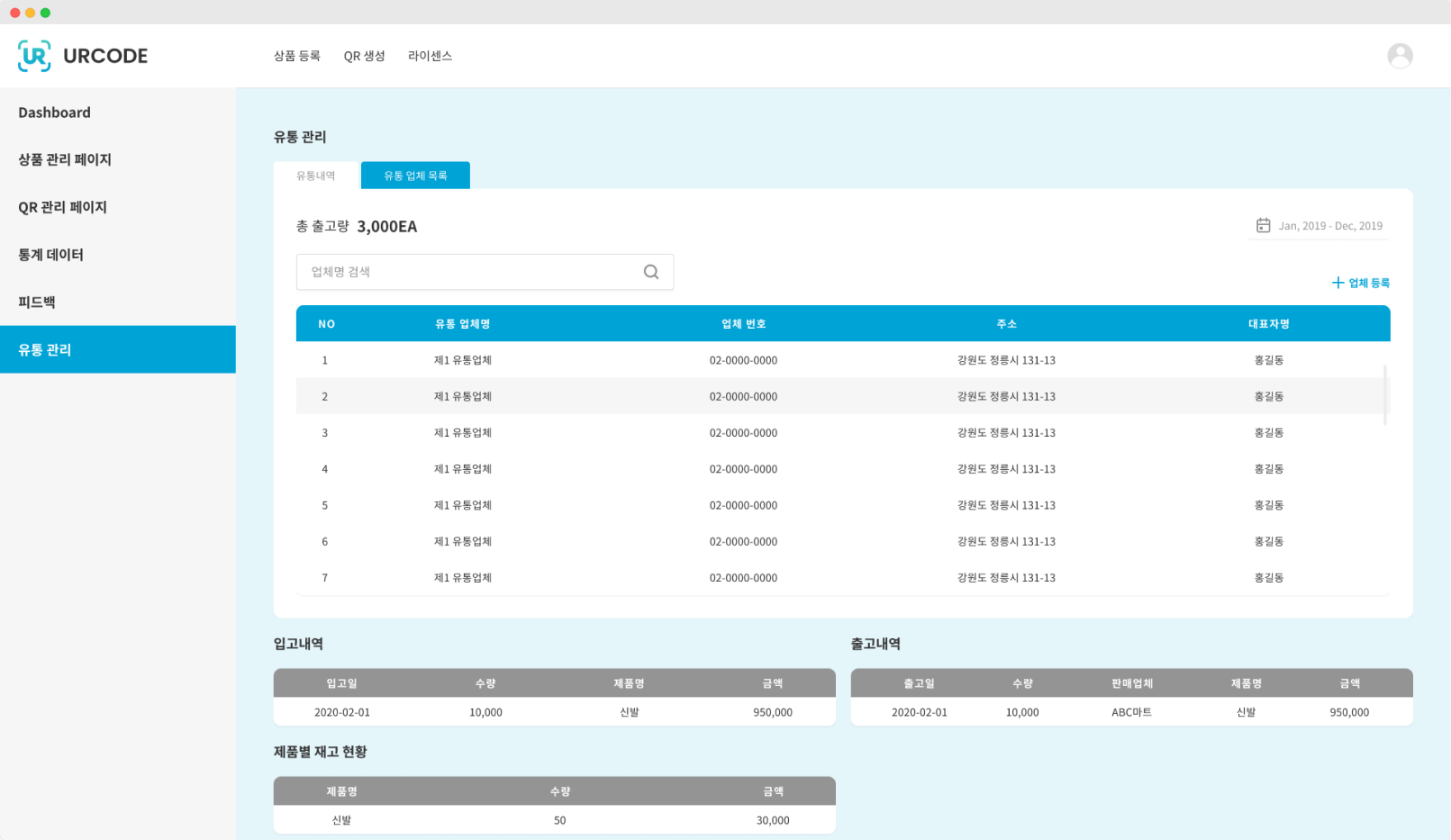Focus the 업체명 검색 input field
Viewport: 1451px width, 840px height.
pyautogui.click(x=468, y=272)
